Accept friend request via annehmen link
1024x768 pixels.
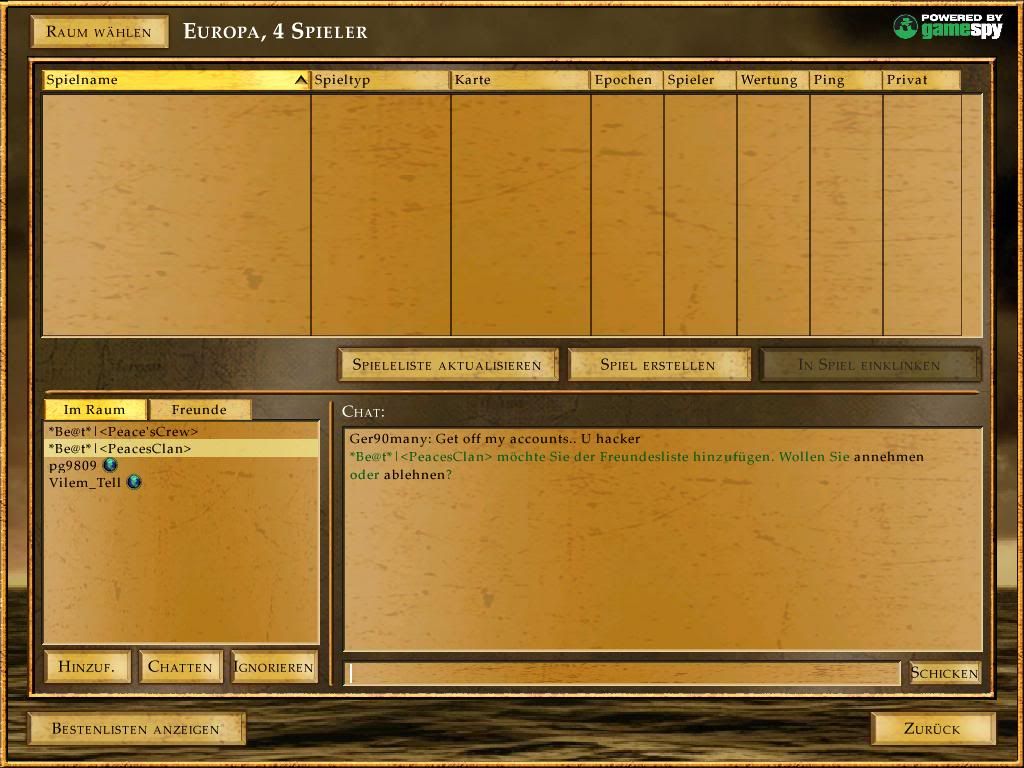tap(889, 457)
